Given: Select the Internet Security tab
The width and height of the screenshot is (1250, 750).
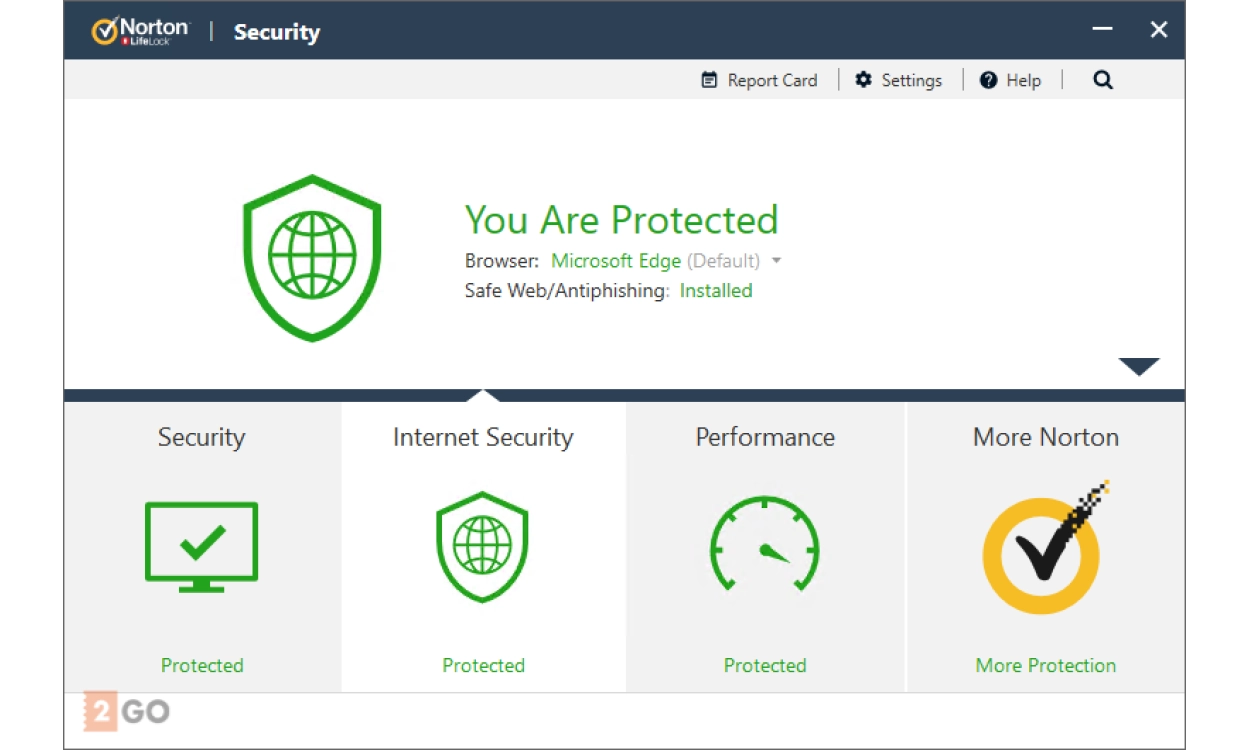Looking at the screenshot, I should (x=483, y=437).
